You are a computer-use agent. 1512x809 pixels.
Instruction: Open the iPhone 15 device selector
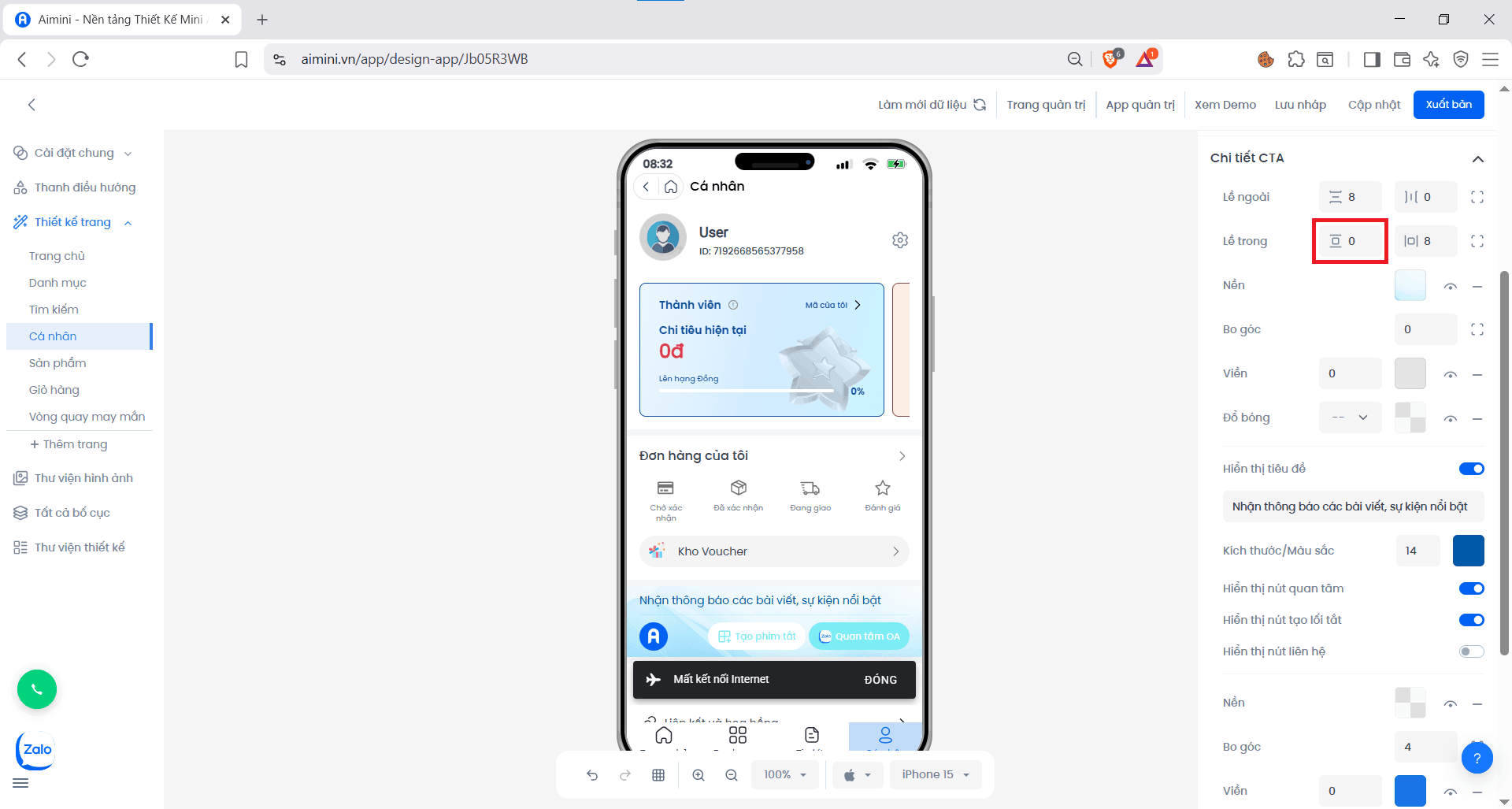click(936, 774)
